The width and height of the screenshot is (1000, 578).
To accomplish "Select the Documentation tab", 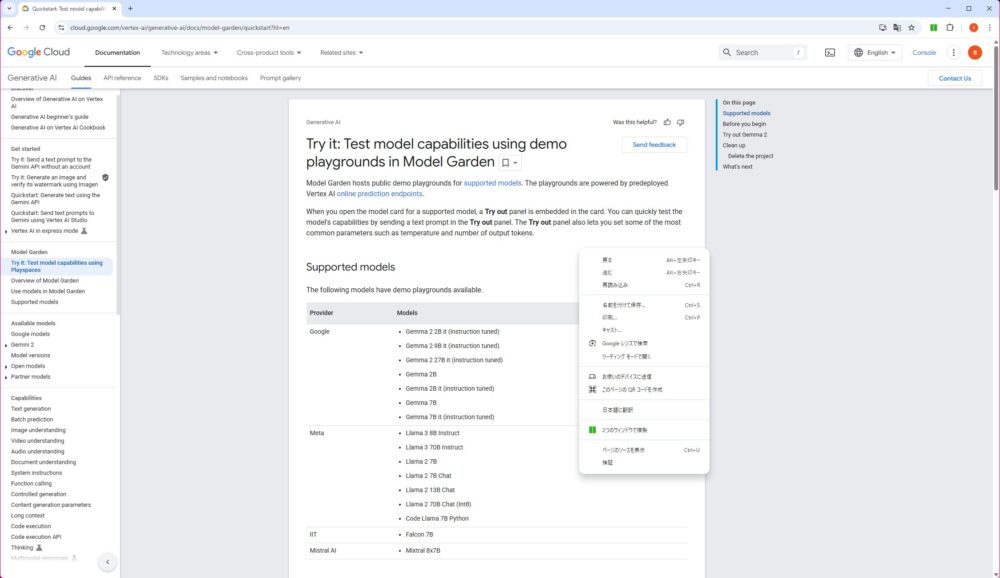I will [x=117, y=52].
